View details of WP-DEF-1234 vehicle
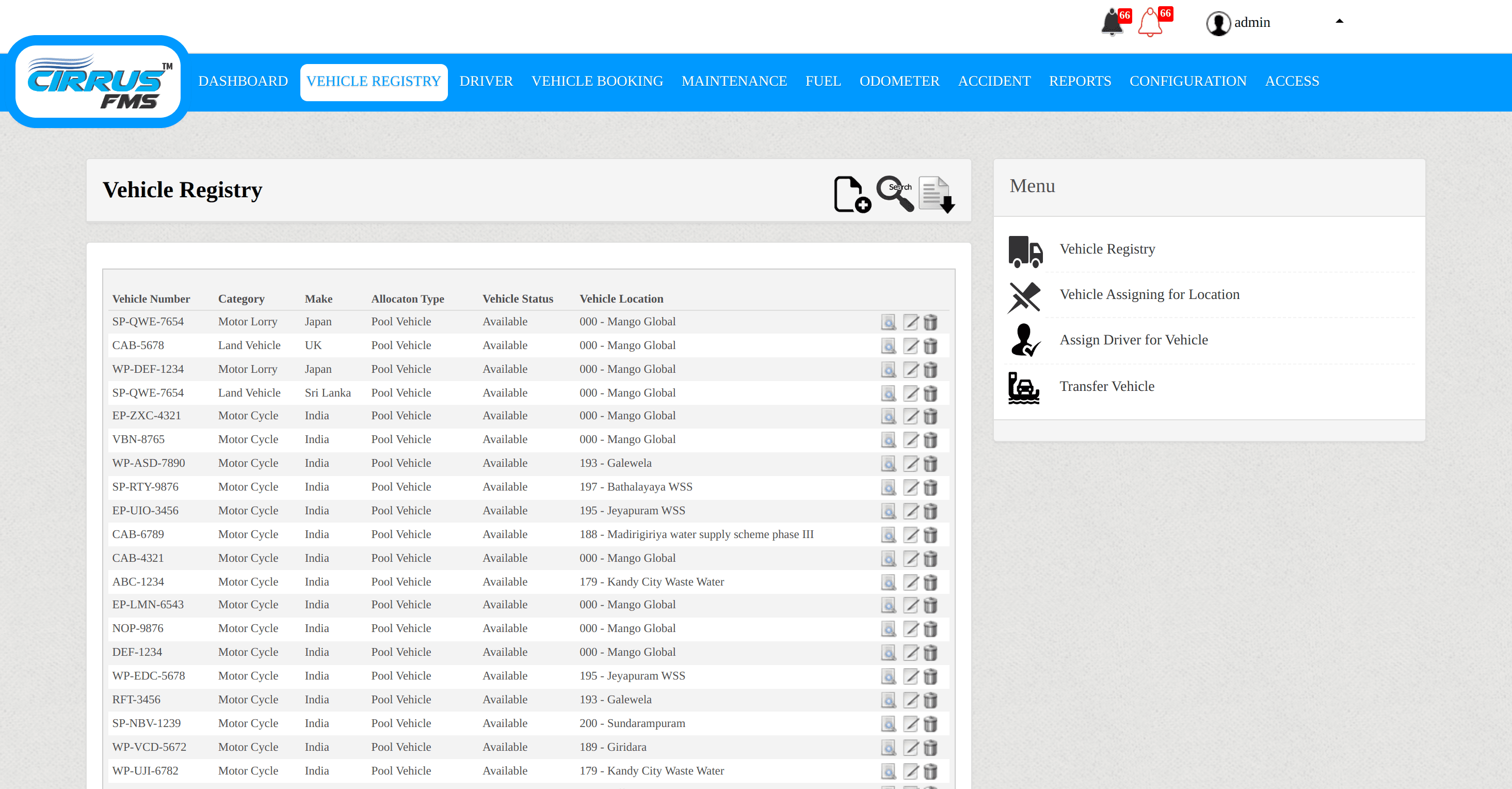The height and width of the screenshot is (789, 1512). (x=888, y=370)
